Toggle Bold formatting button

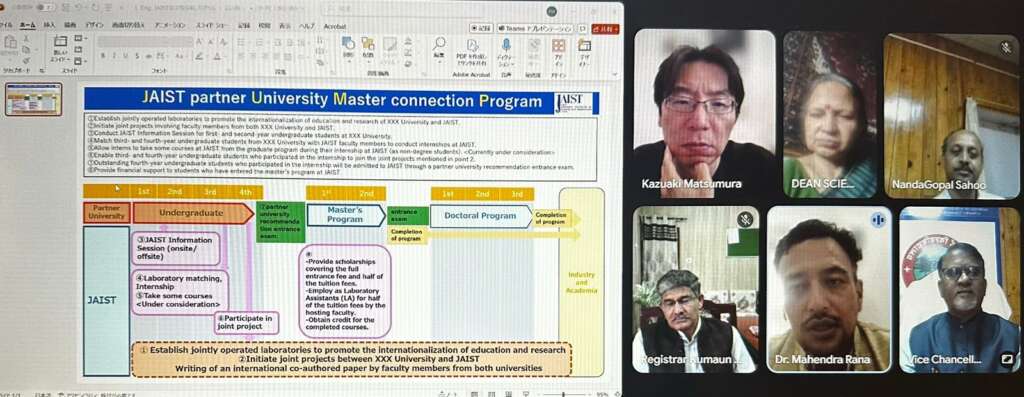click(103, 56)
